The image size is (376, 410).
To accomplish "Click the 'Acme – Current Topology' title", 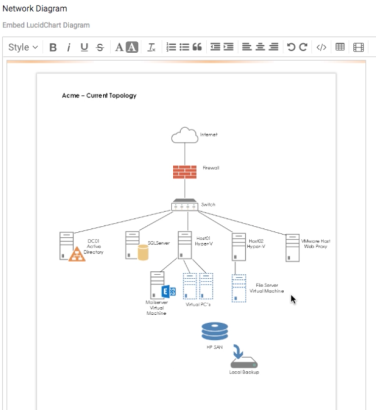I will pyautogui.click(x=99, y=96).
